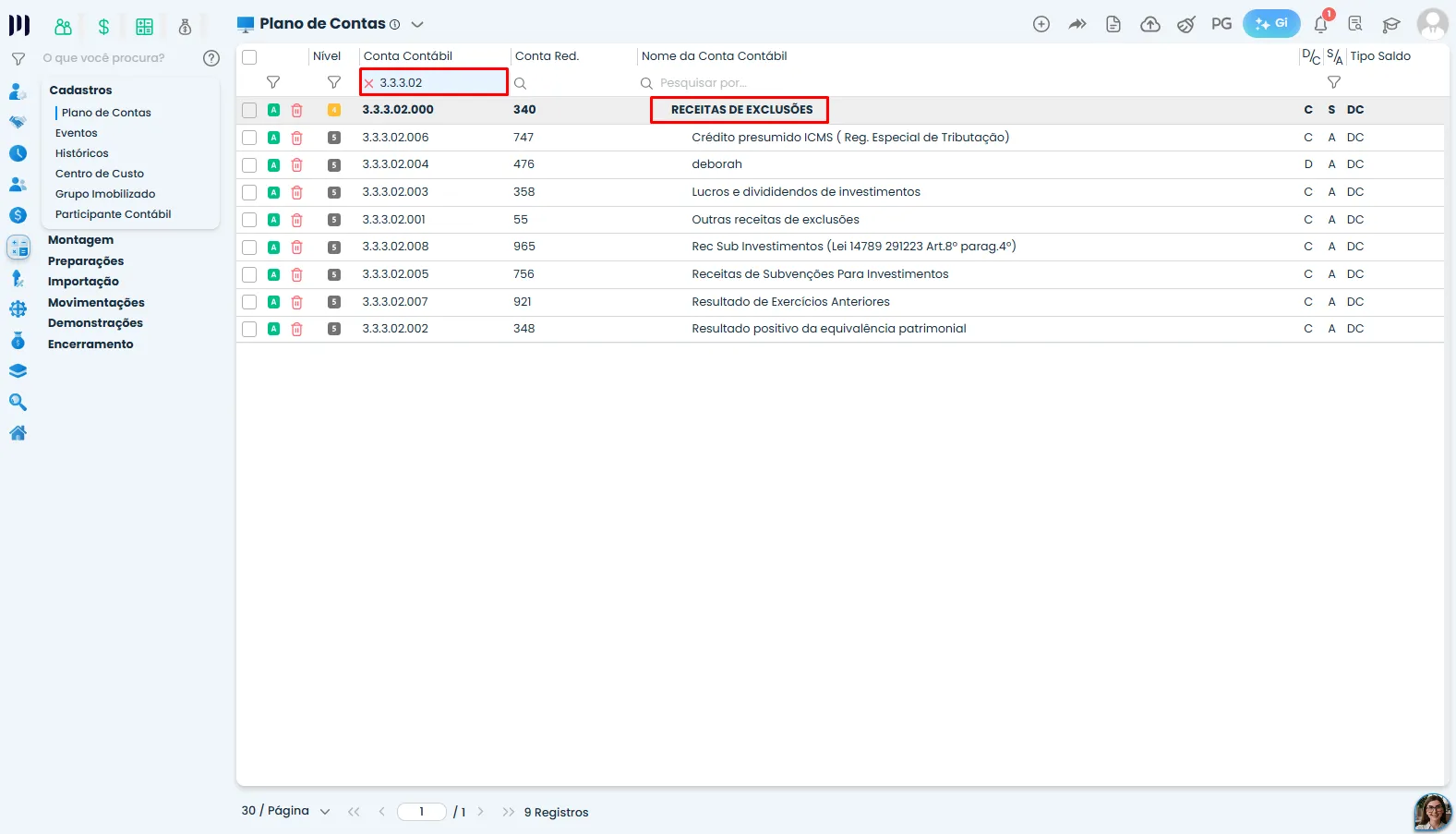Go to the next page arrow
1456x834 pixels.
point(480,812)
